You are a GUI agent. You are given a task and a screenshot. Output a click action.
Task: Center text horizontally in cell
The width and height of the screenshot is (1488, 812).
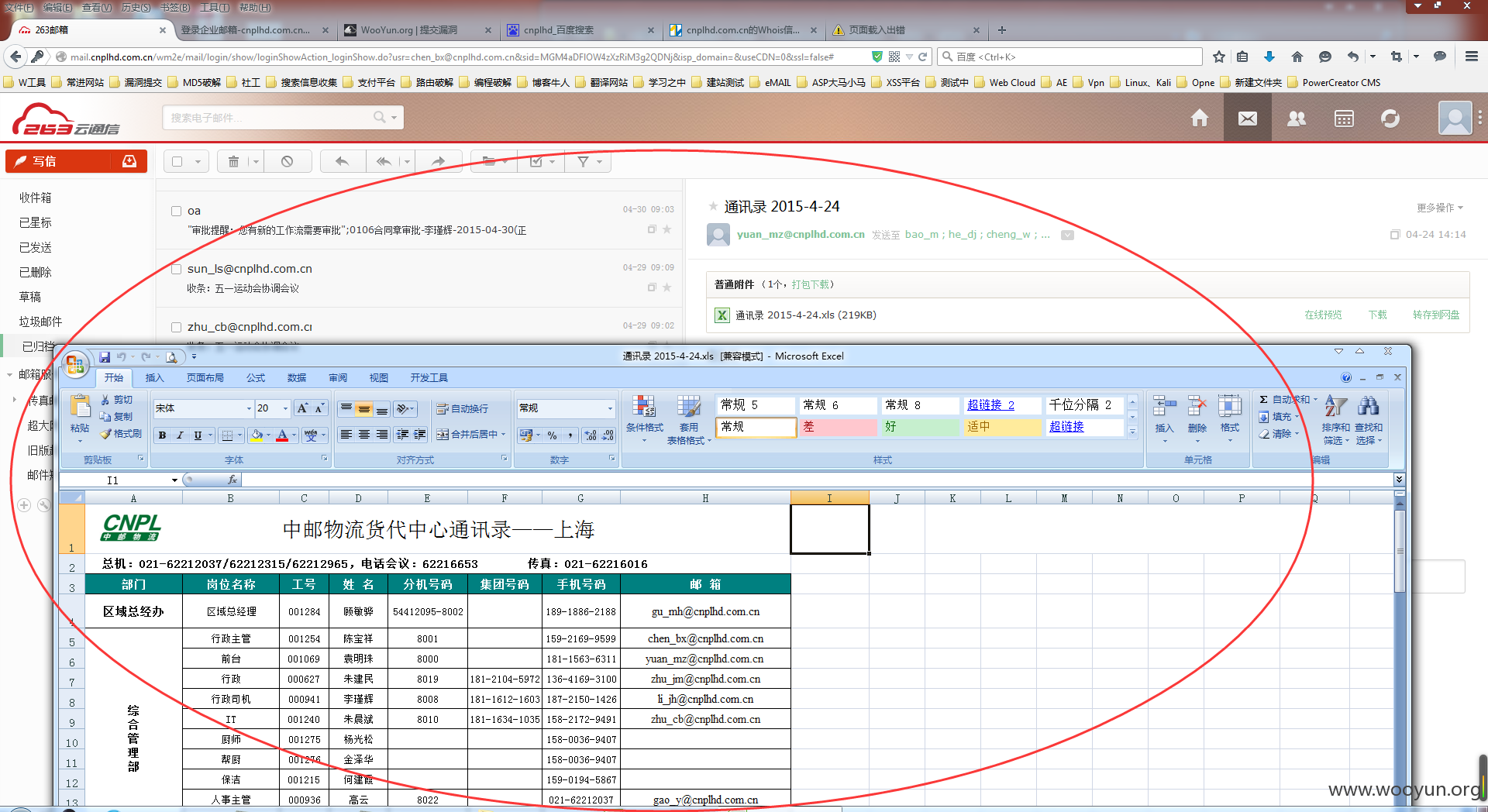363,435
